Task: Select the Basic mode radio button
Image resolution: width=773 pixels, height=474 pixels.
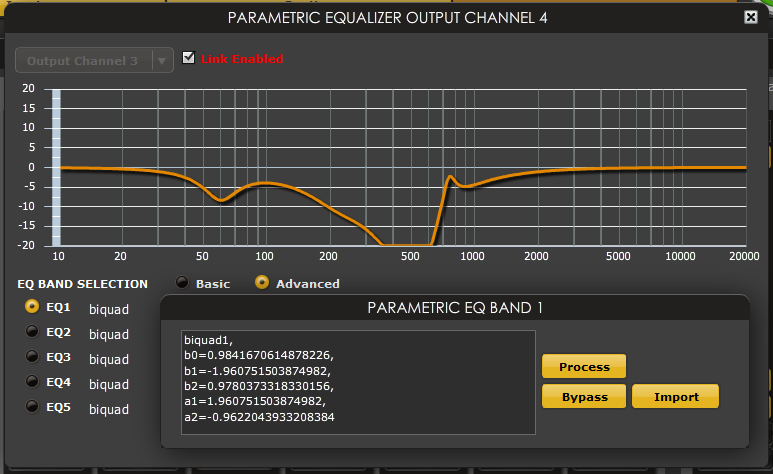Action: pyautogui.click(x=182, y=283)
